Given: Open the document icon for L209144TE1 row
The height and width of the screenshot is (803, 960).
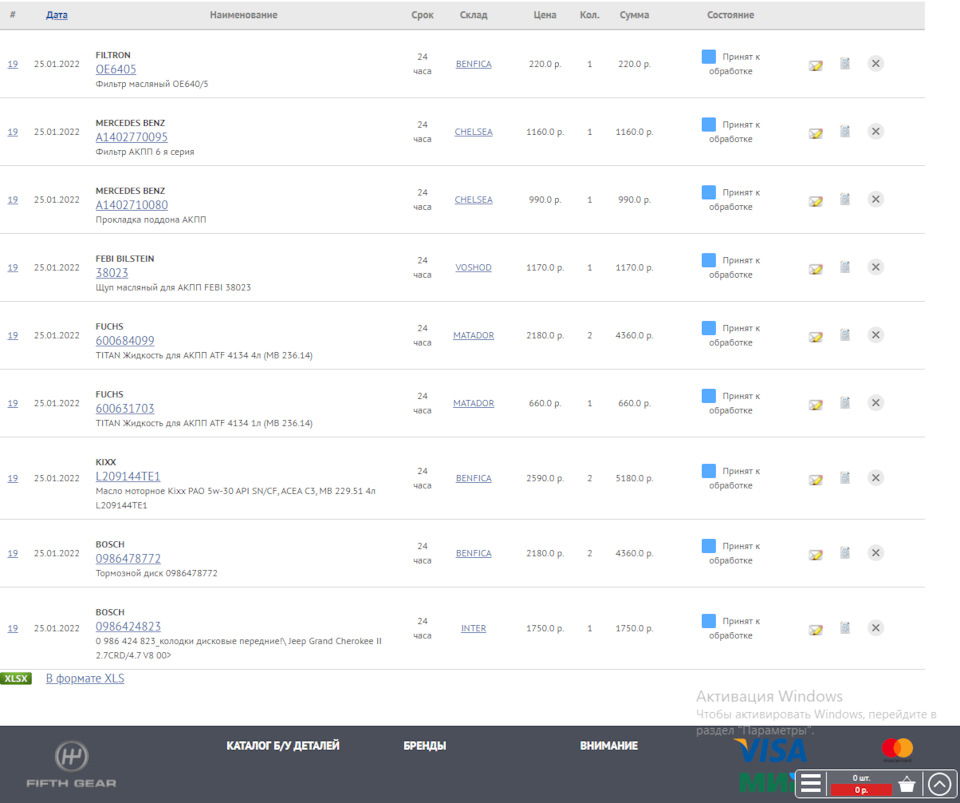Looking at the screenshot, I should 845,478.
